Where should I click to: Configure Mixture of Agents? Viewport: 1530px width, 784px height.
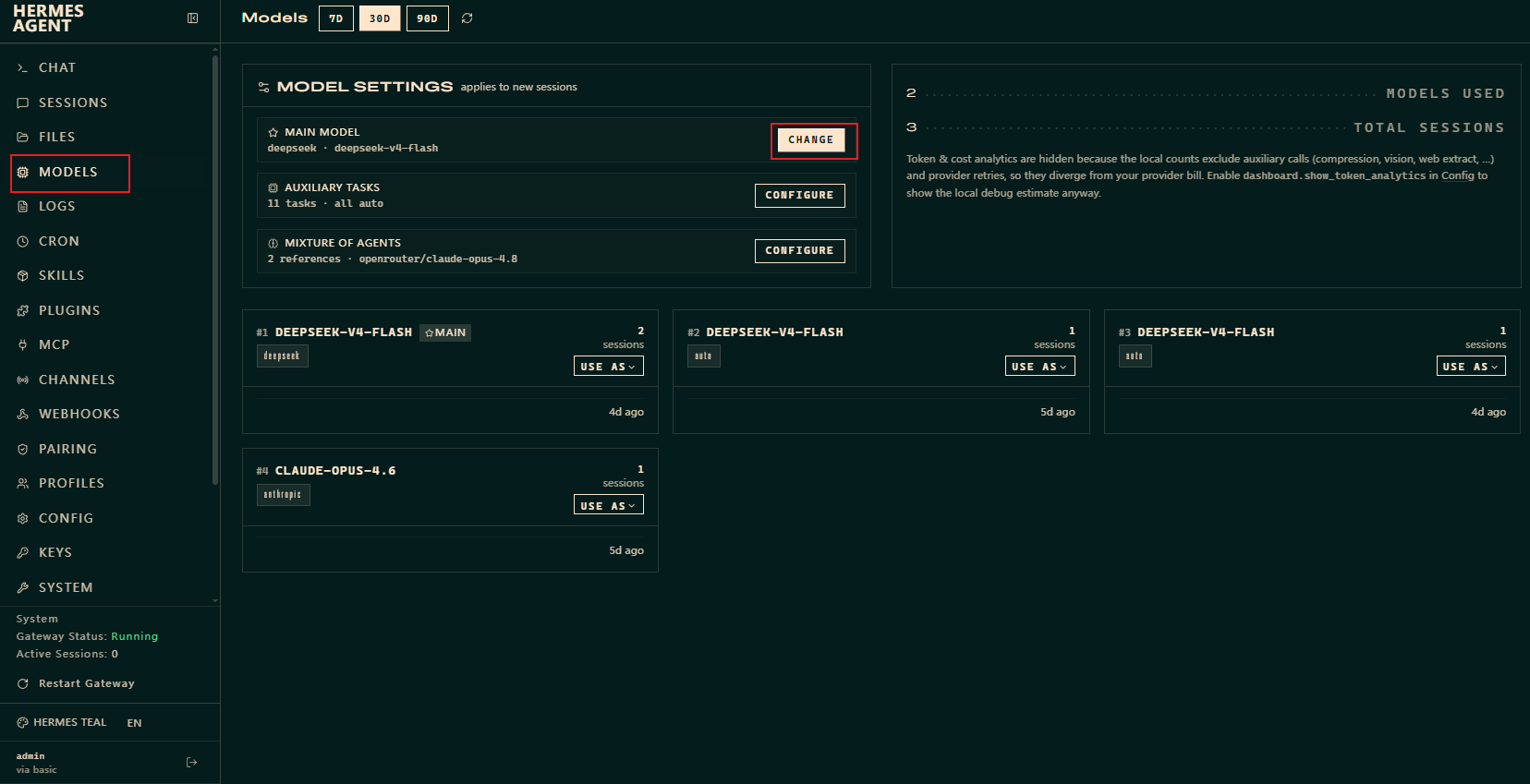pyautogui.click(x=800, y=251)
